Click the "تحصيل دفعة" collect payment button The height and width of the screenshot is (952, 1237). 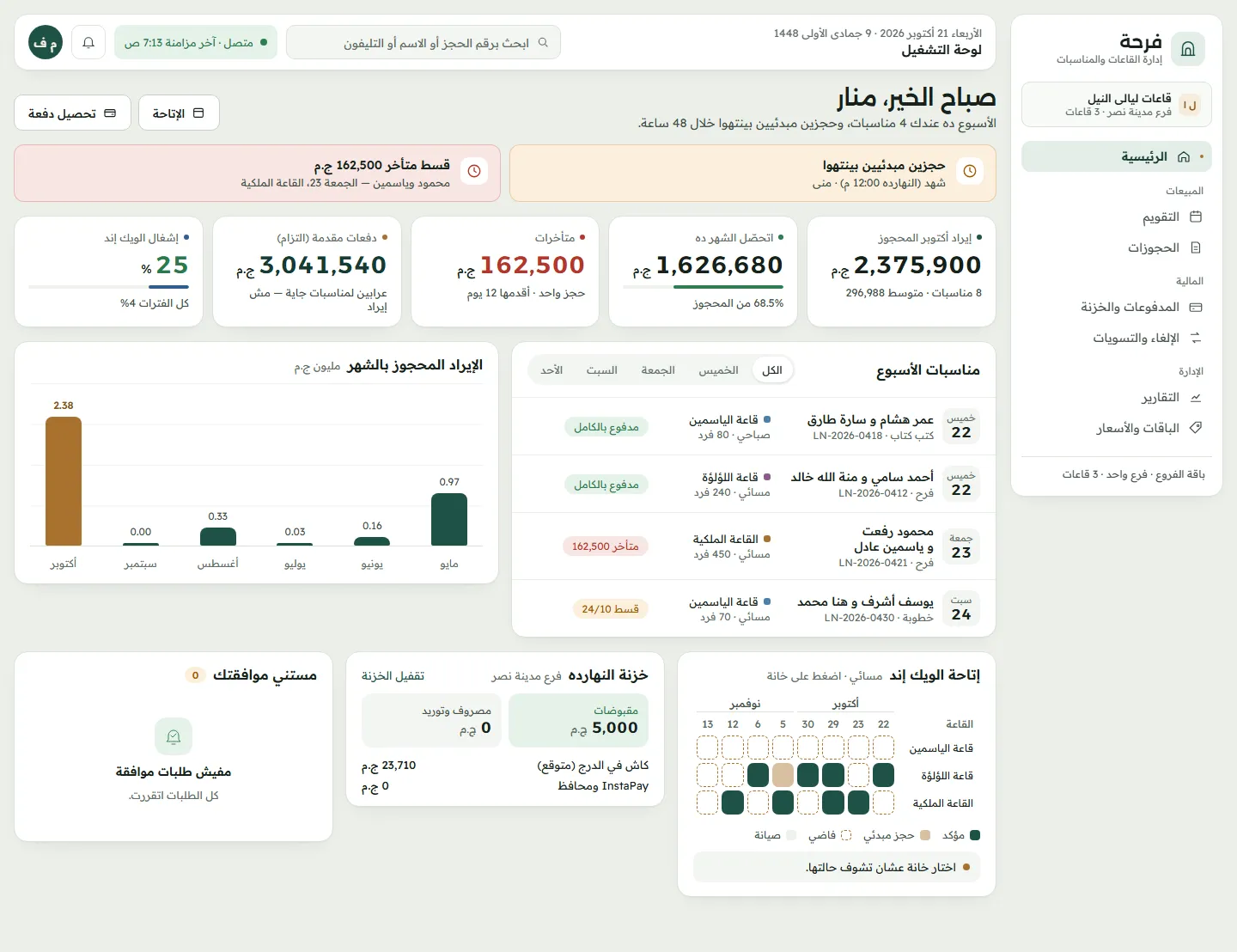coord(72,113)
